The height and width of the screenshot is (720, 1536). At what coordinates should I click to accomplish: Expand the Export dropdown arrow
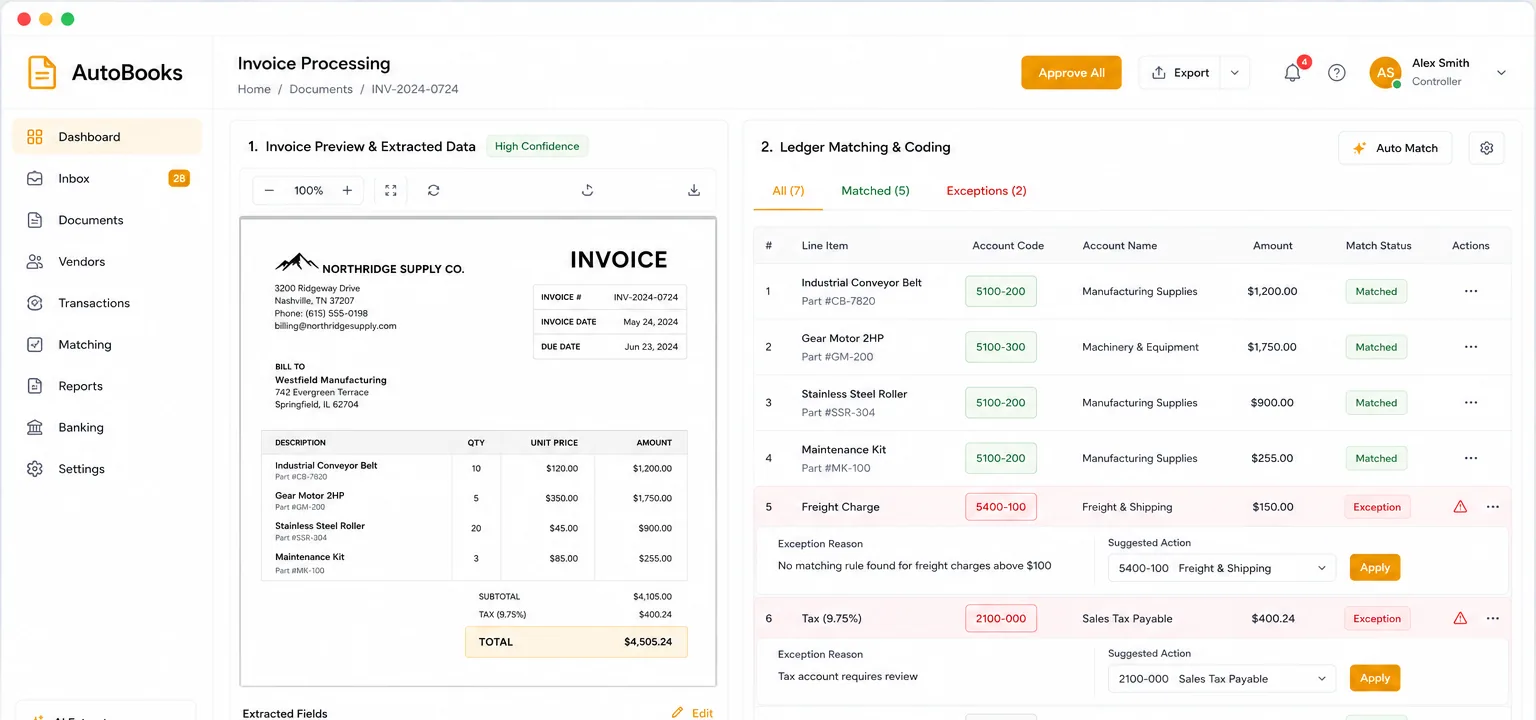pos(1235,73)
